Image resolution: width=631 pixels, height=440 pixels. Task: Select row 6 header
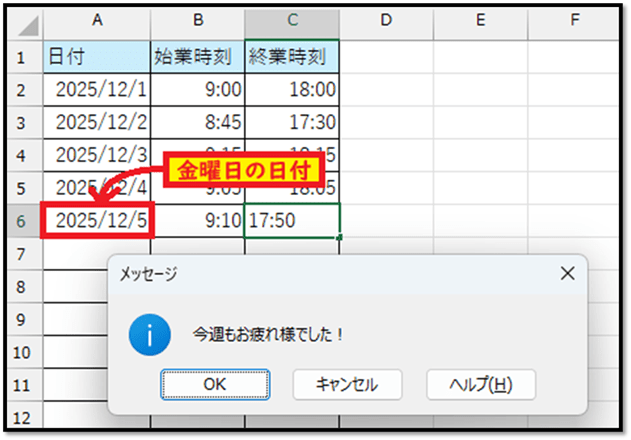click(22, 220)
